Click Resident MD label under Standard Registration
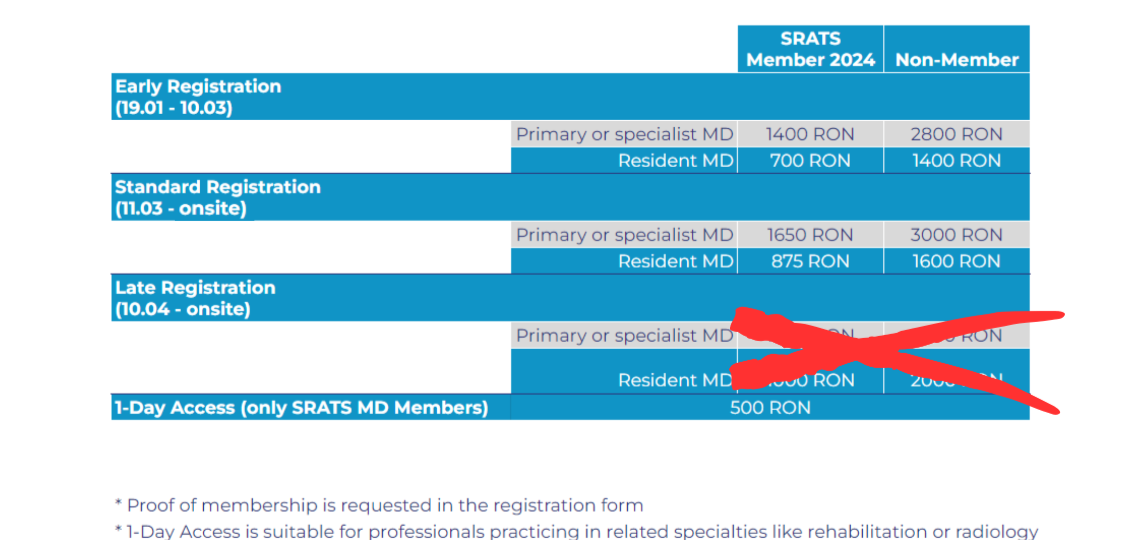1140x540 pixels. click(x=675, y=261)
